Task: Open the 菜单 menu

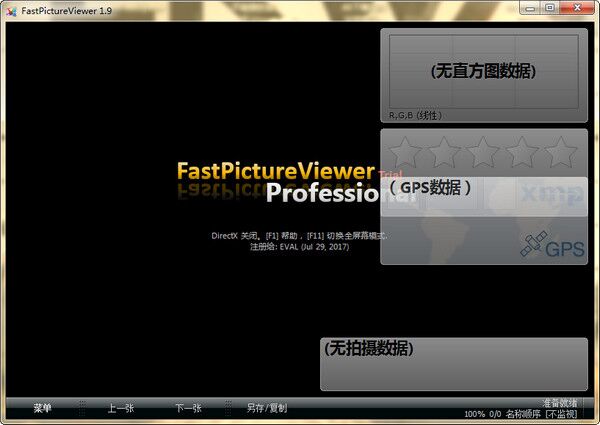Action: pos(42,408)
